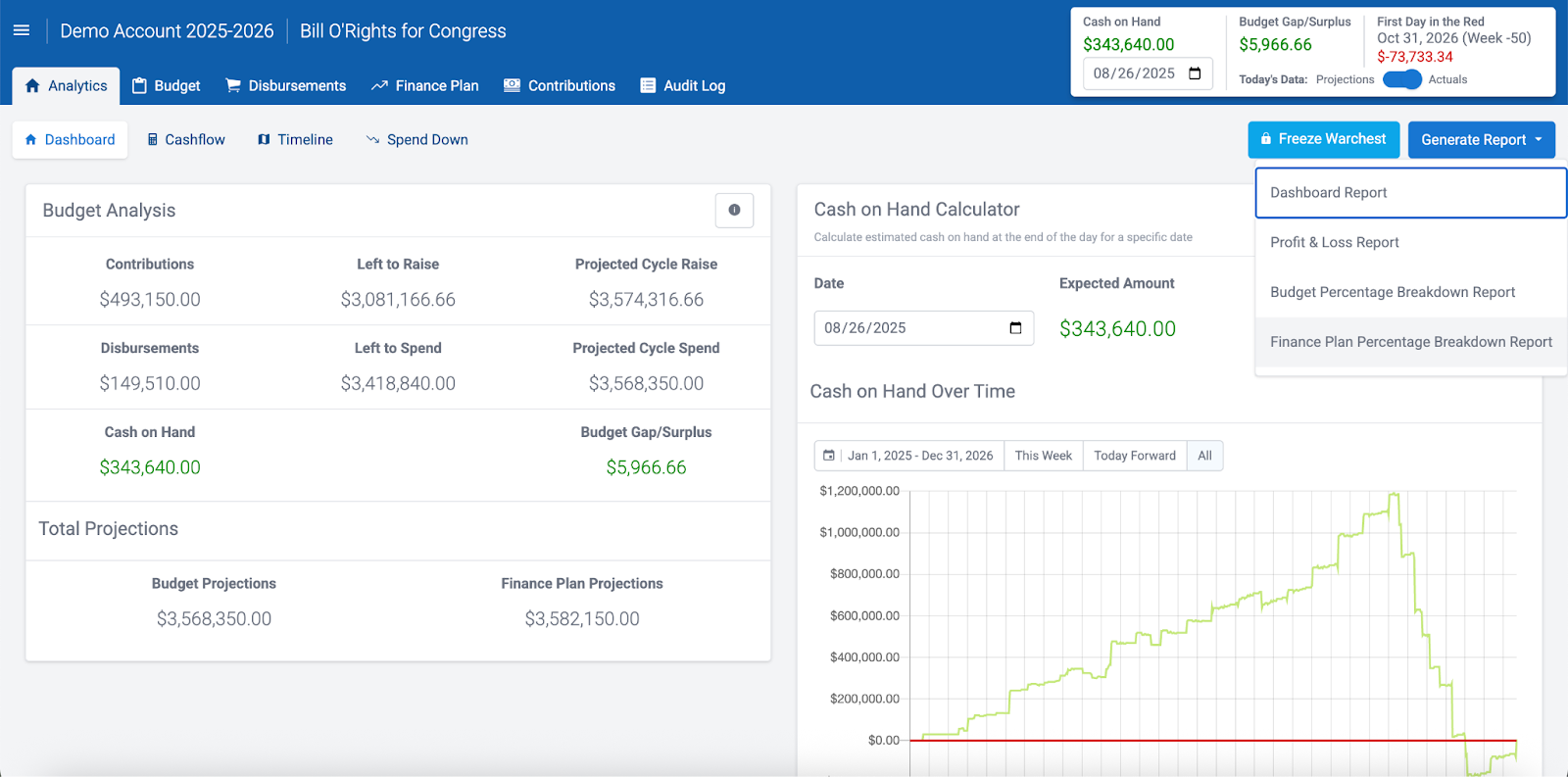Show the Spend Down view
Screen dimensions: 1568x777
coord(417,139)
